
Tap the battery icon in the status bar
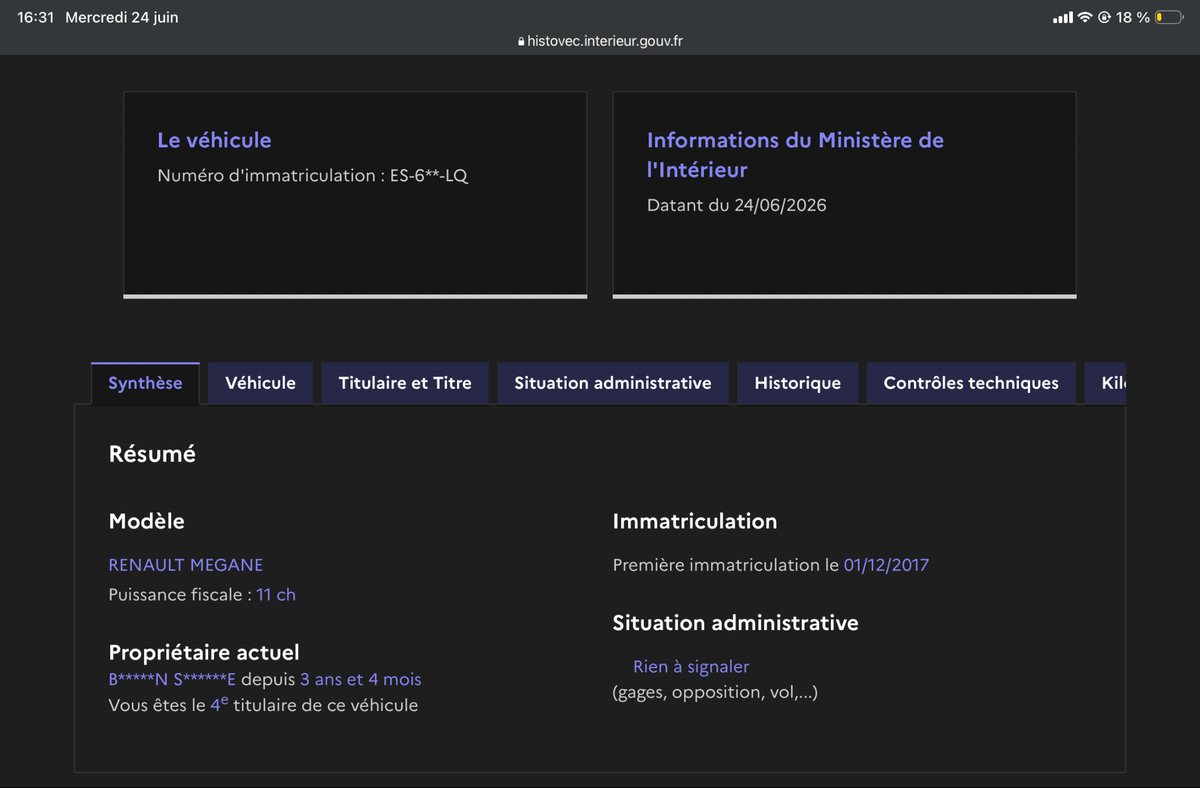(x=1169, y=18)
